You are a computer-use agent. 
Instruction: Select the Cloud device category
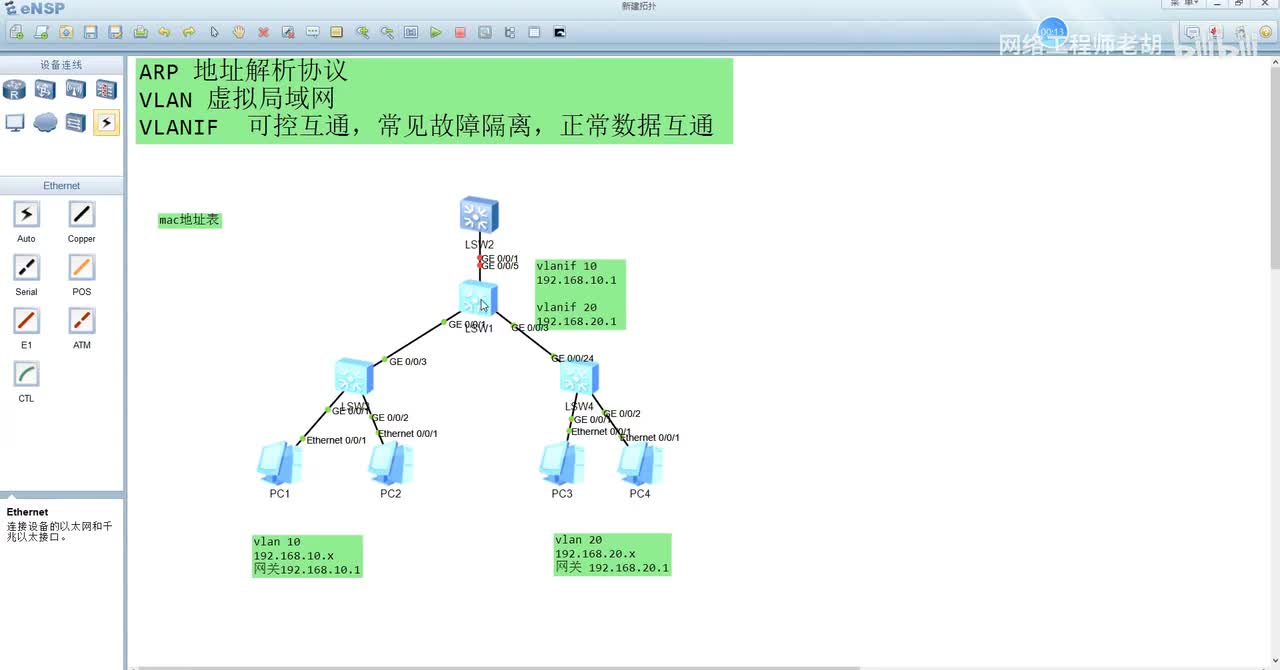click(x=45, y=122)
